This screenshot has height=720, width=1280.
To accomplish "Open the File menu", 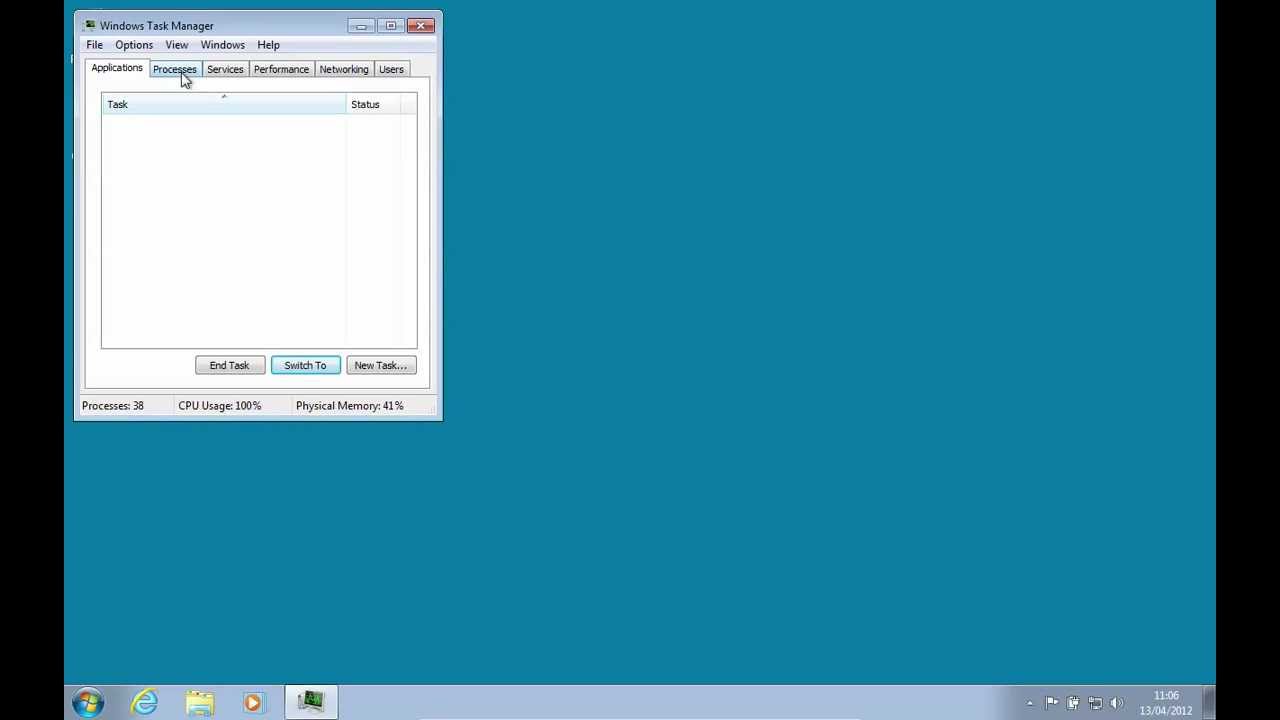I will coord(94,45).
